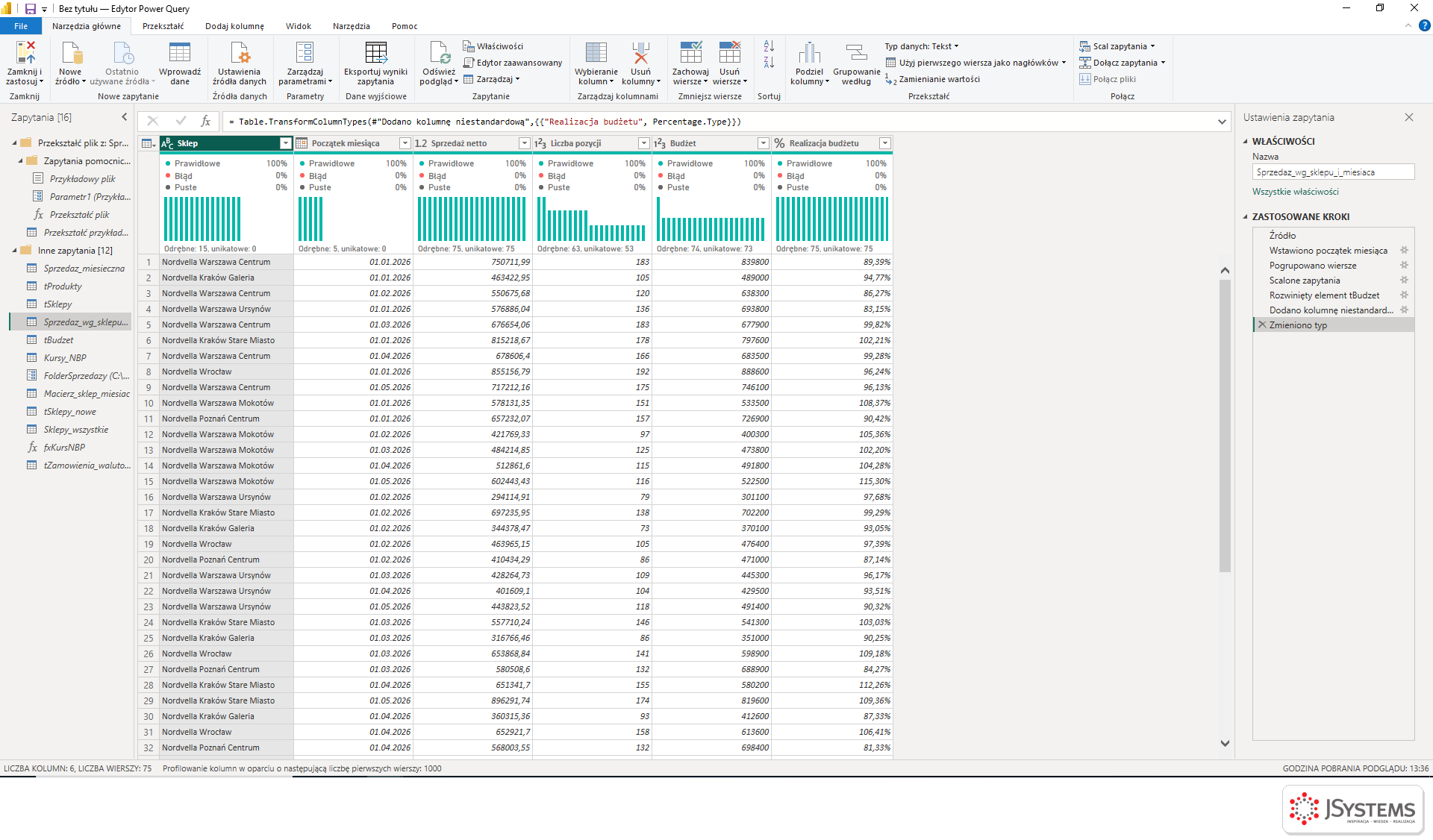Screen dimensions: 1433x840
Task: Click Zamienianie wartości
Action: pos(932,79)
